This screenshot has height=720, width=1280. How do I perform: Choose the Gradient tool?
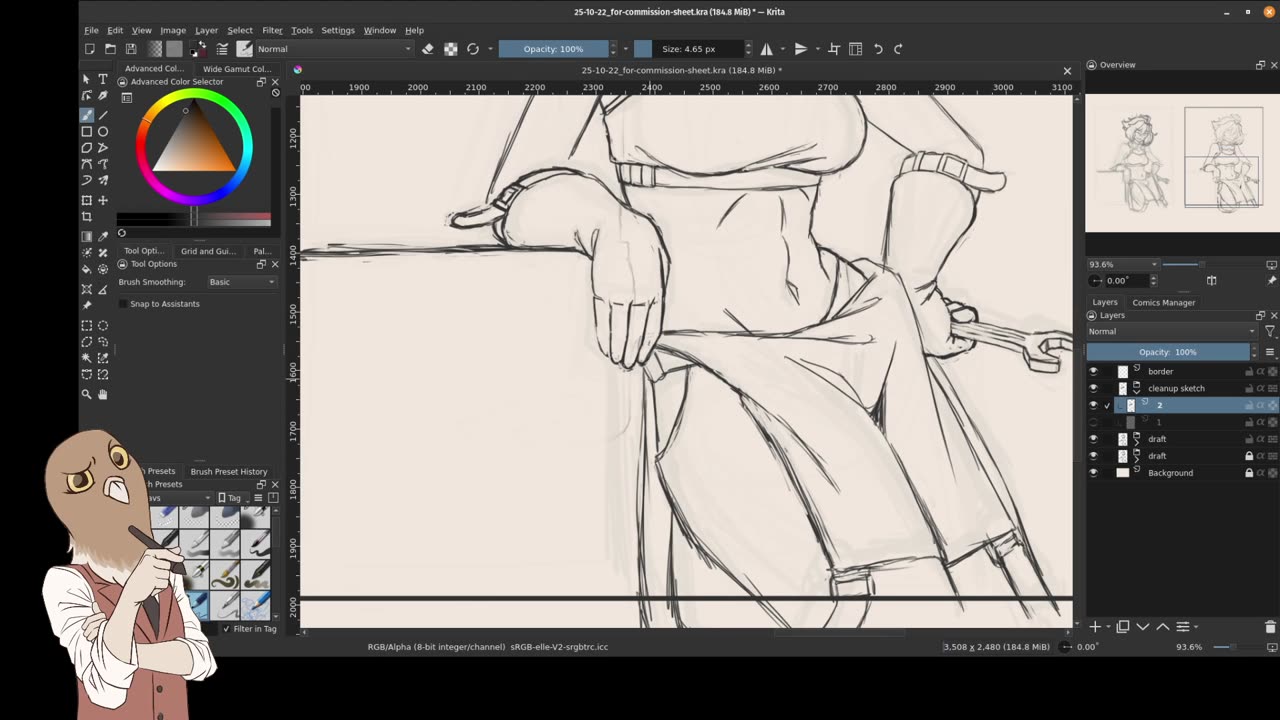click(87, 237)
